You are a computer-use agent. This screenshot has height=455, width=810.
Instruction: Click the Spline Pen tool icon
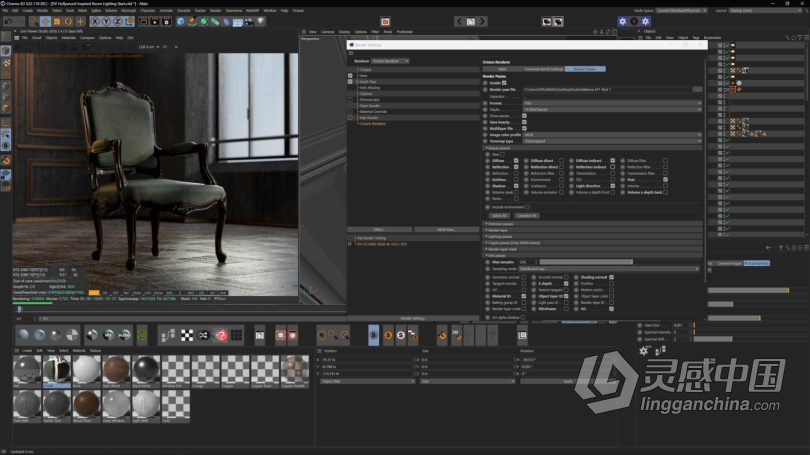(192, 22)
